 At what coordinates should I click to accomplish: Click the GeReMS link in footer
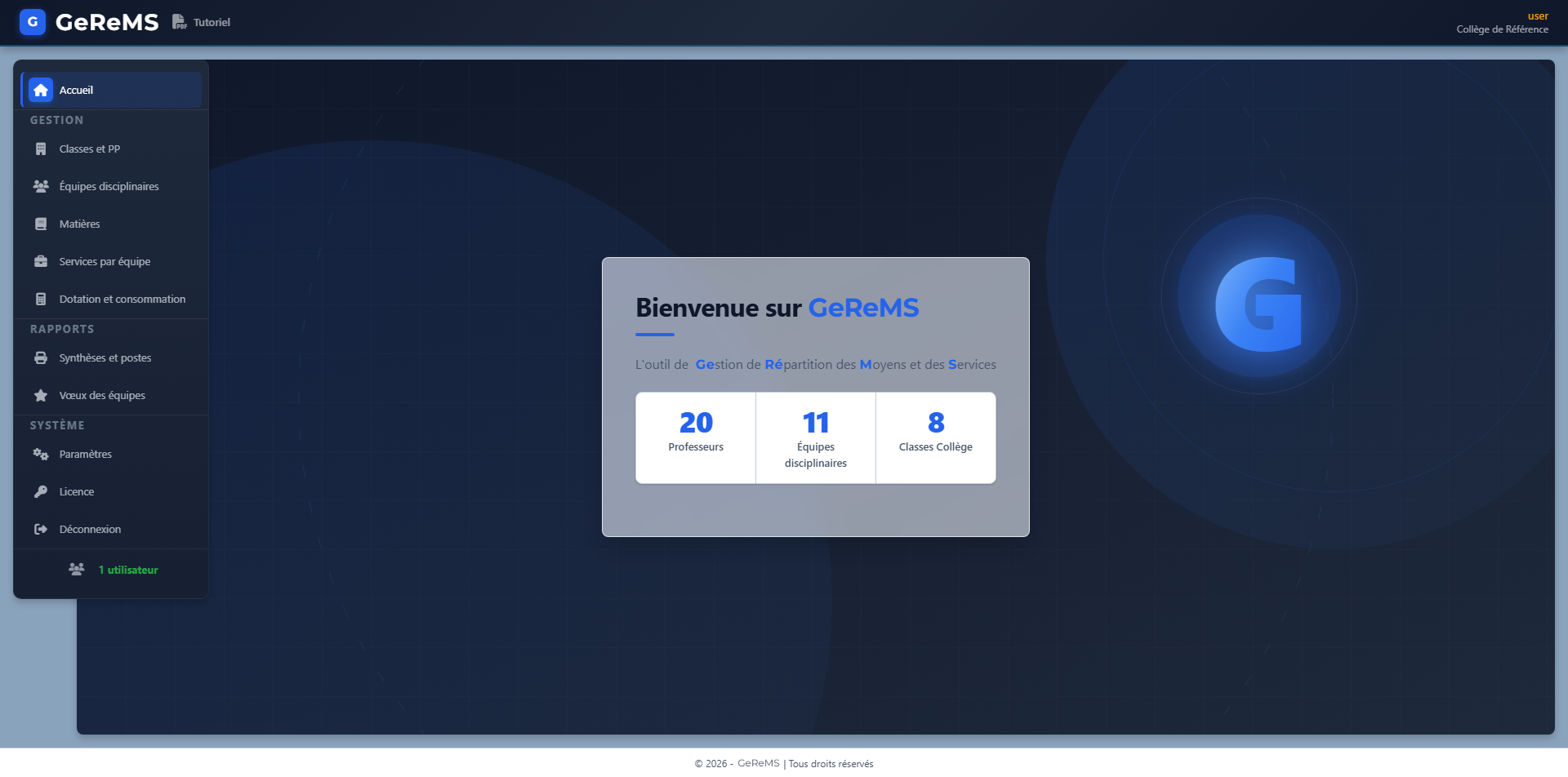coord(759,763)
